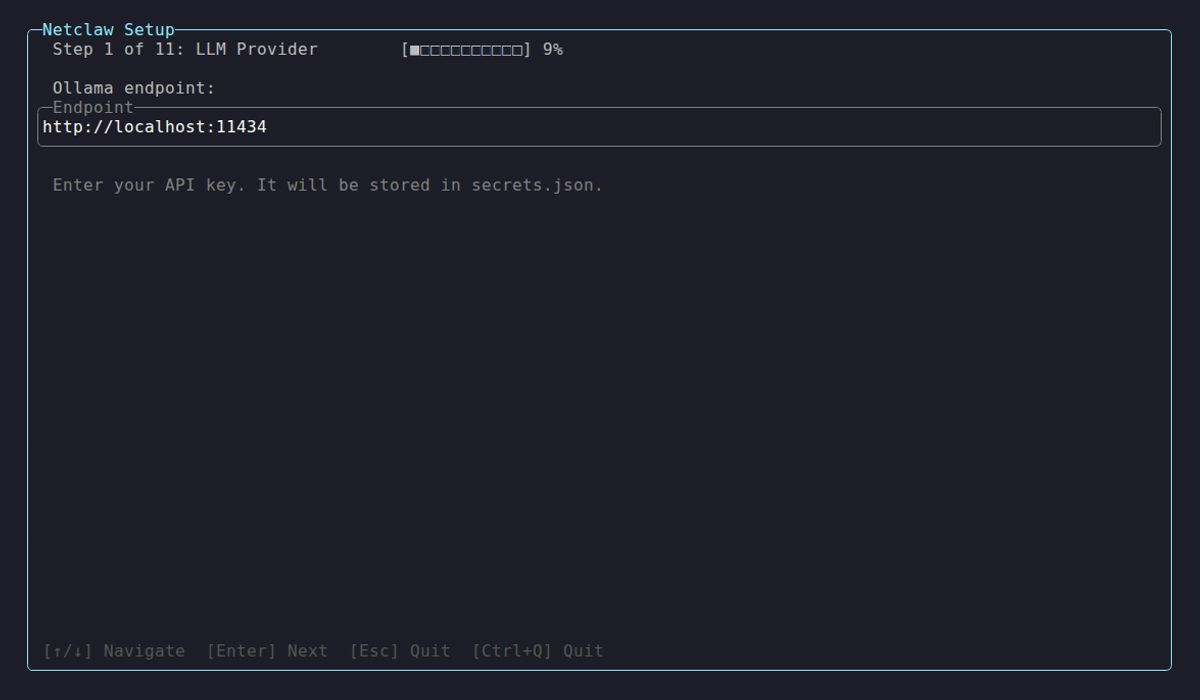Click the setup progress bar
The image size is (1200, 700).
click(x=466, y=49)
